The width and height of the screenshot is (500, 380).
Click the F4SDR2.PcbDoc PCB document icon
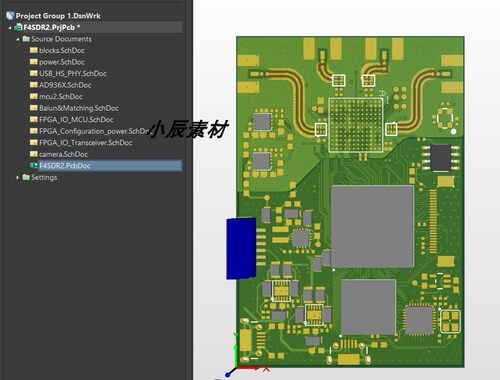point(34,165)
